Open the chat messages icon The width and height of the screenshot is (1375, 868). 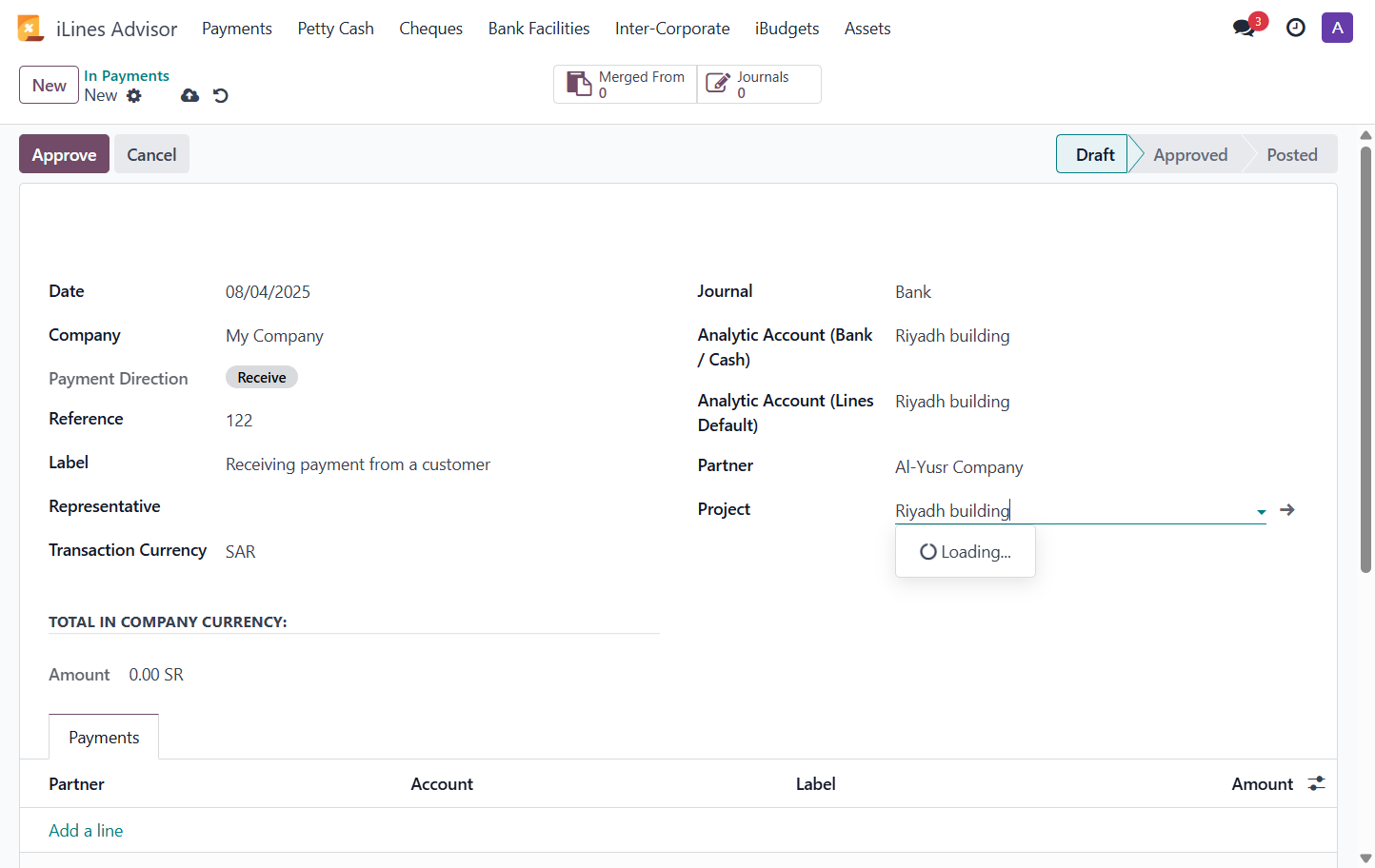[x=1245, y=28]
